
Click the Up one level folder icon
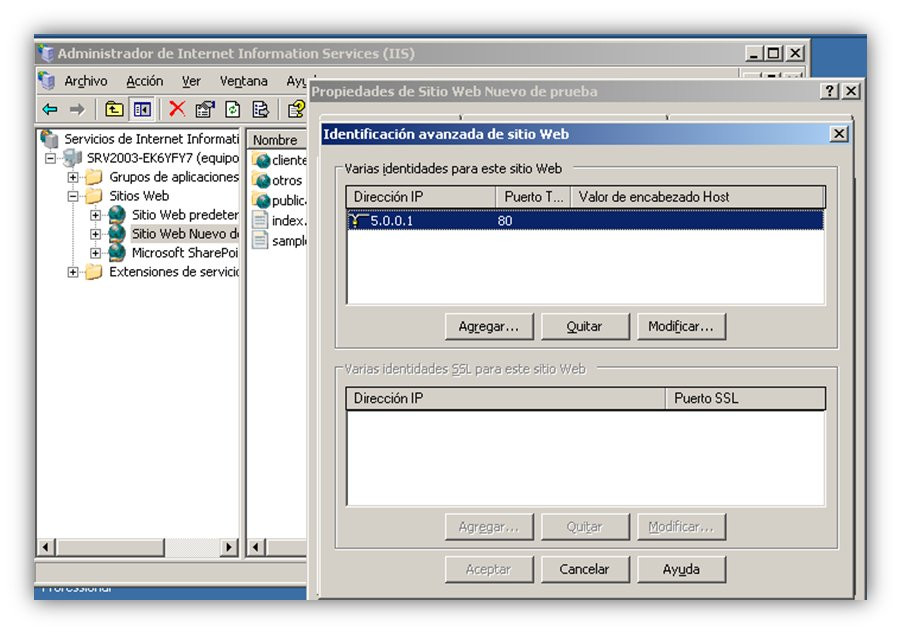click(x=114, y=109)
